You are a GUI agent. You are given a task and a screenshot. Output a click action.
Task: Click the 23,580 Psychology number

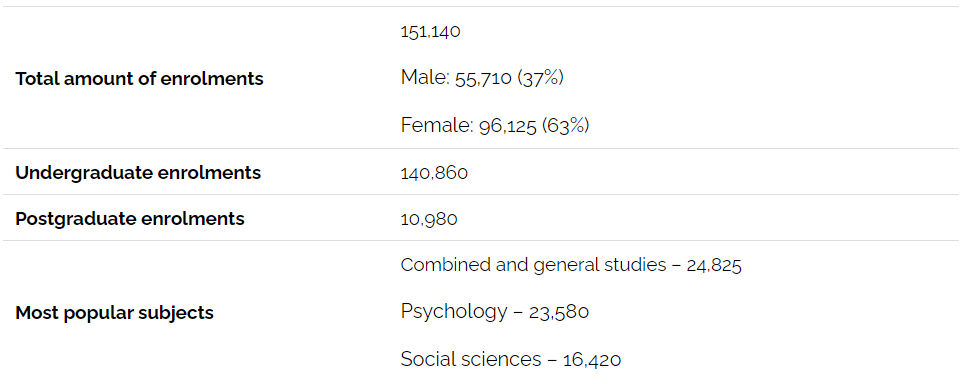(559, 313)
